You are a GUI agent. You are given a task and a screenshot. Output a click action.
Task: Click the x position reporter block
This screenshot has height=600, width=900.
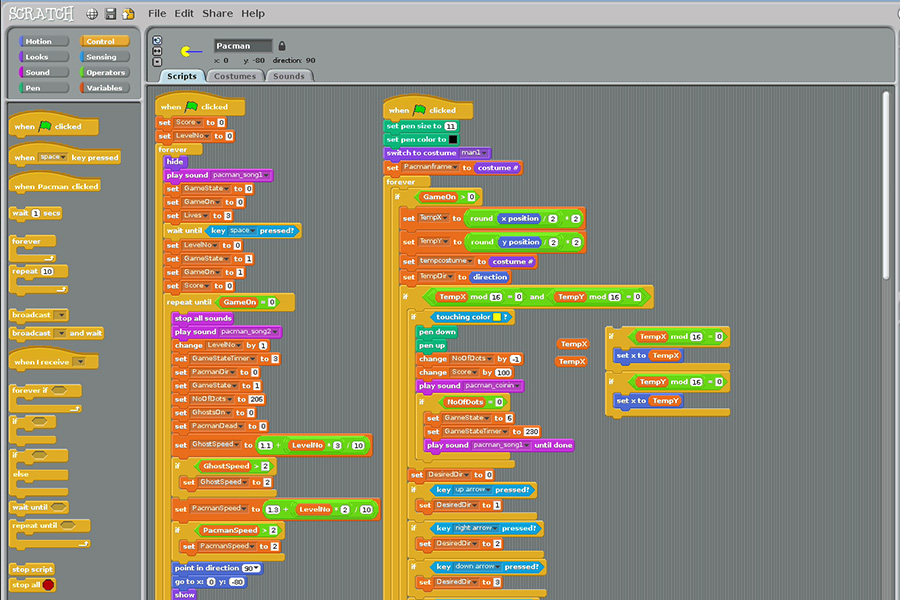(519, 218)
